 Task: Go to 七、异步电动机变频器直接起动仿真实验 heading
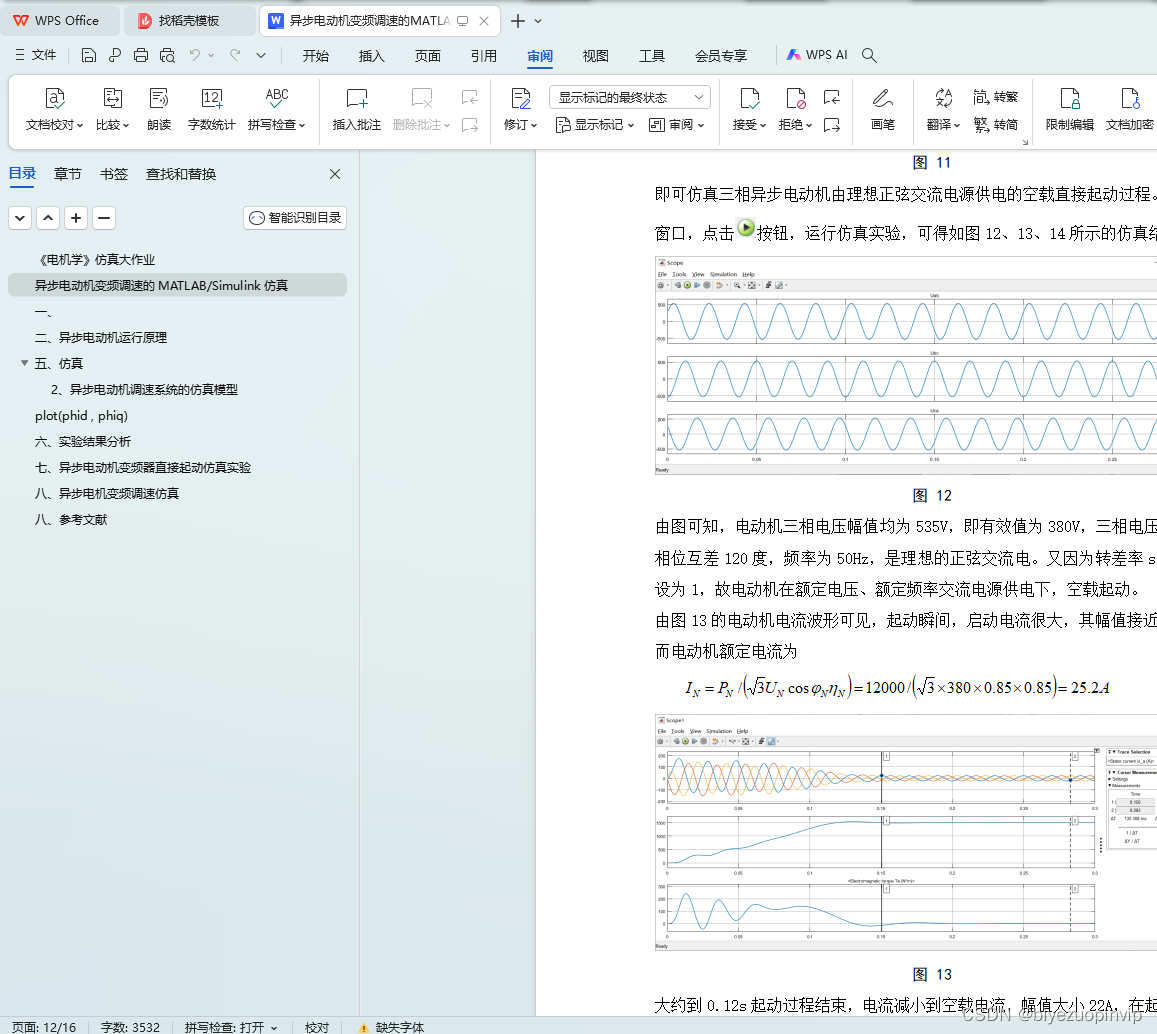click(142, 467)
